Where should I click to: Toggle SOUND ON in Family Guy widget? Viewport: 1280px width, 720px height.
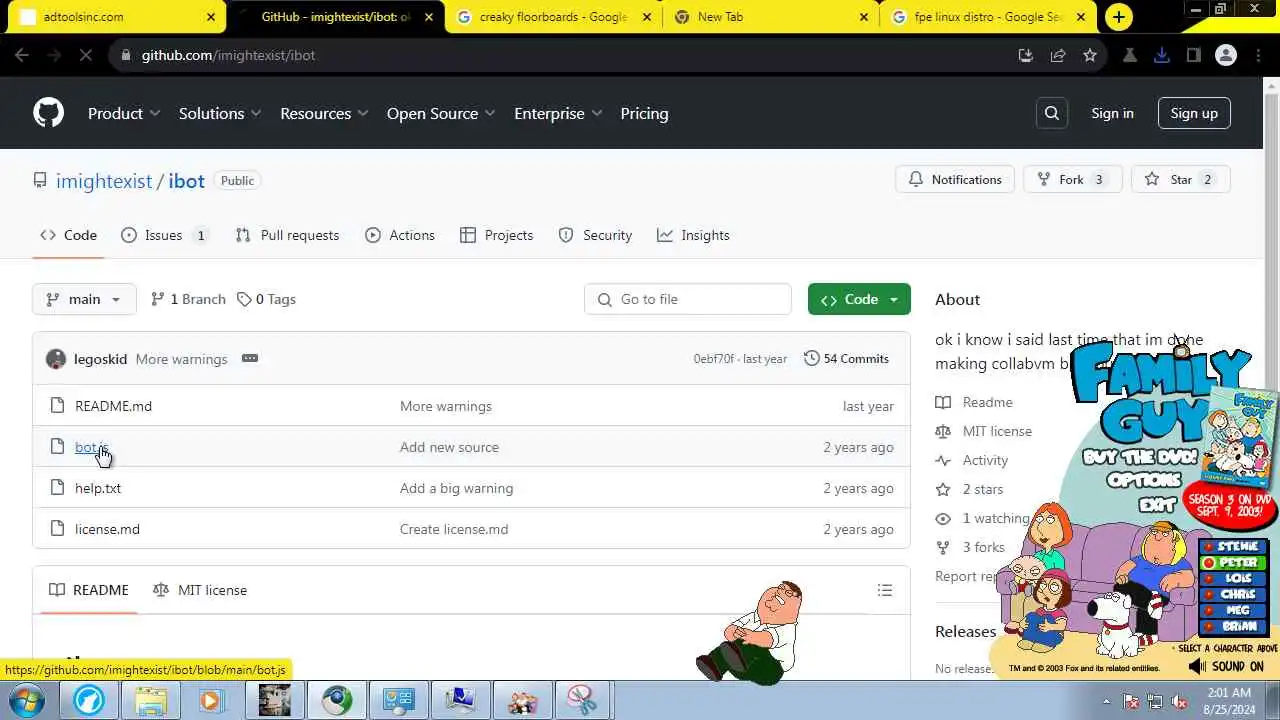(x=1226, y=666)
